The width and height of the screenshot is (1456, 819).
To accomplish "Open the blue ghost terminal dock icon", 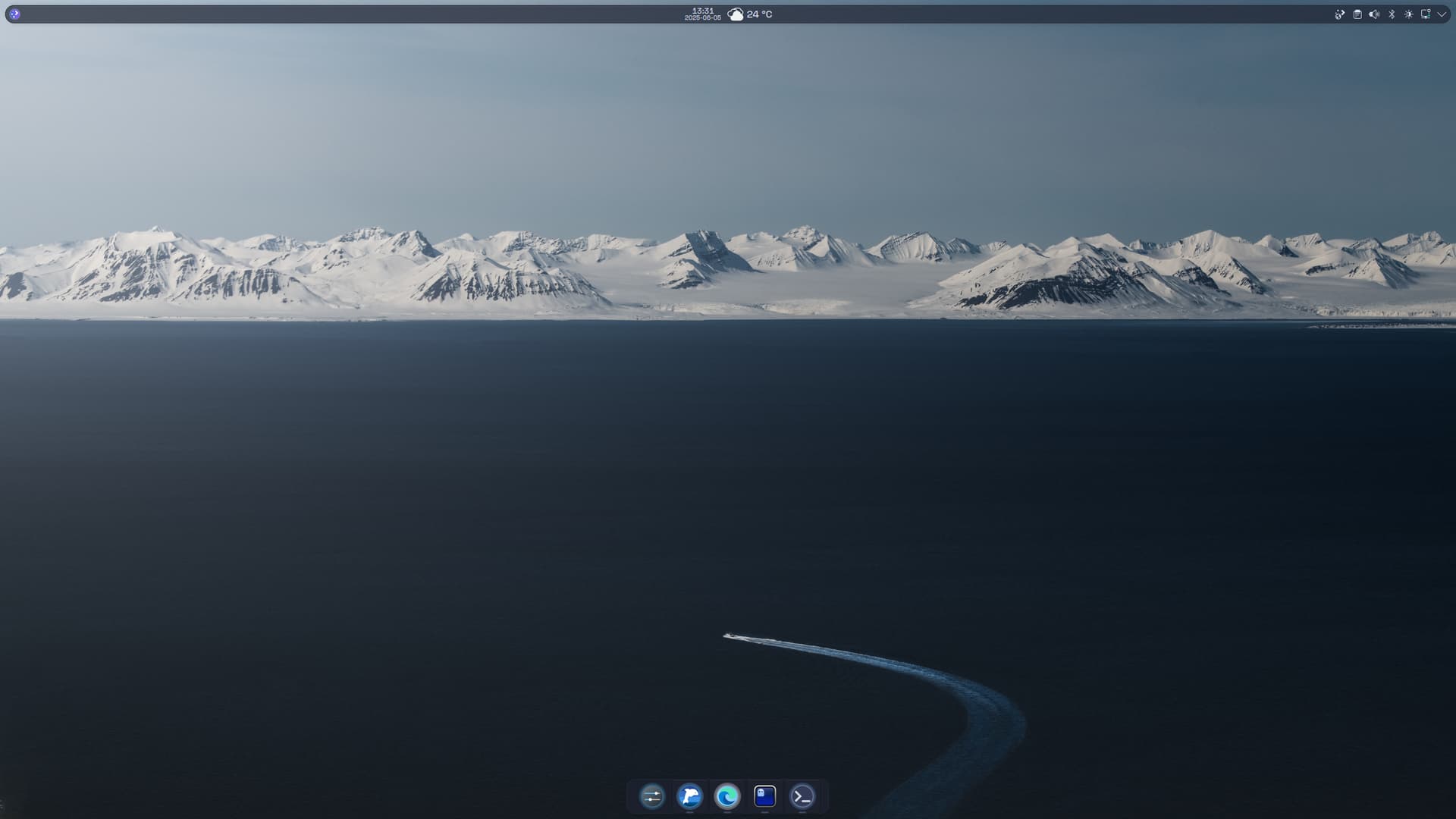I will pyautogui.click(x=764, y=795).
